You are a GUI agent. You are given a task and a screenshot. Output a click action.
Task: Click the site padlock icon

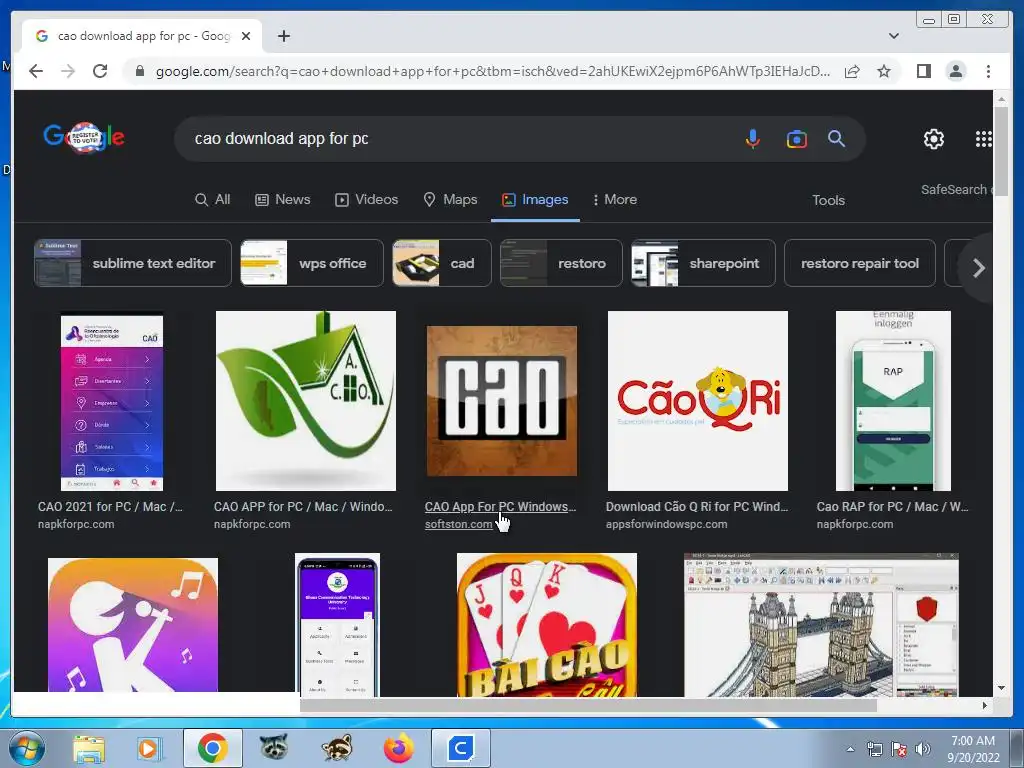pos(140,71)
